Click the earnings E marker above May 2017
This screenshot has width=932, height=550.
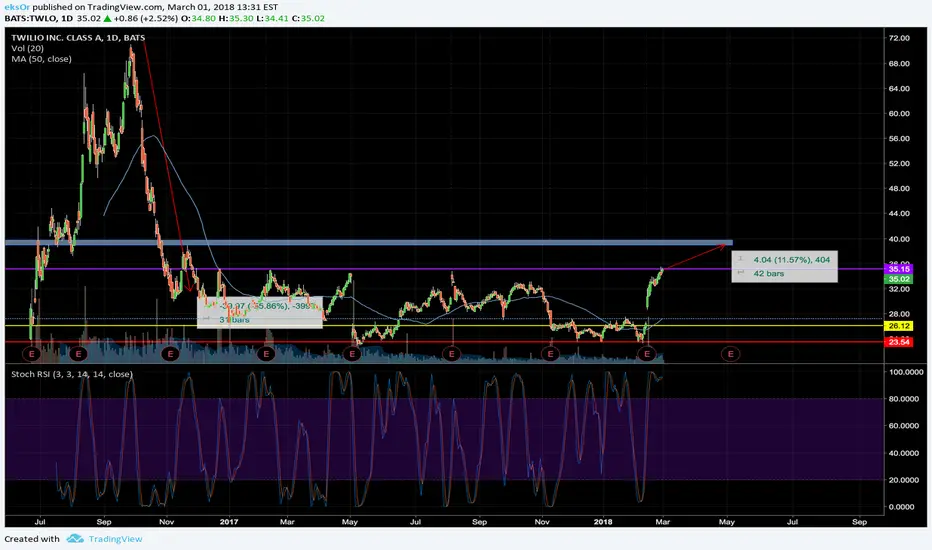(352, 354)
